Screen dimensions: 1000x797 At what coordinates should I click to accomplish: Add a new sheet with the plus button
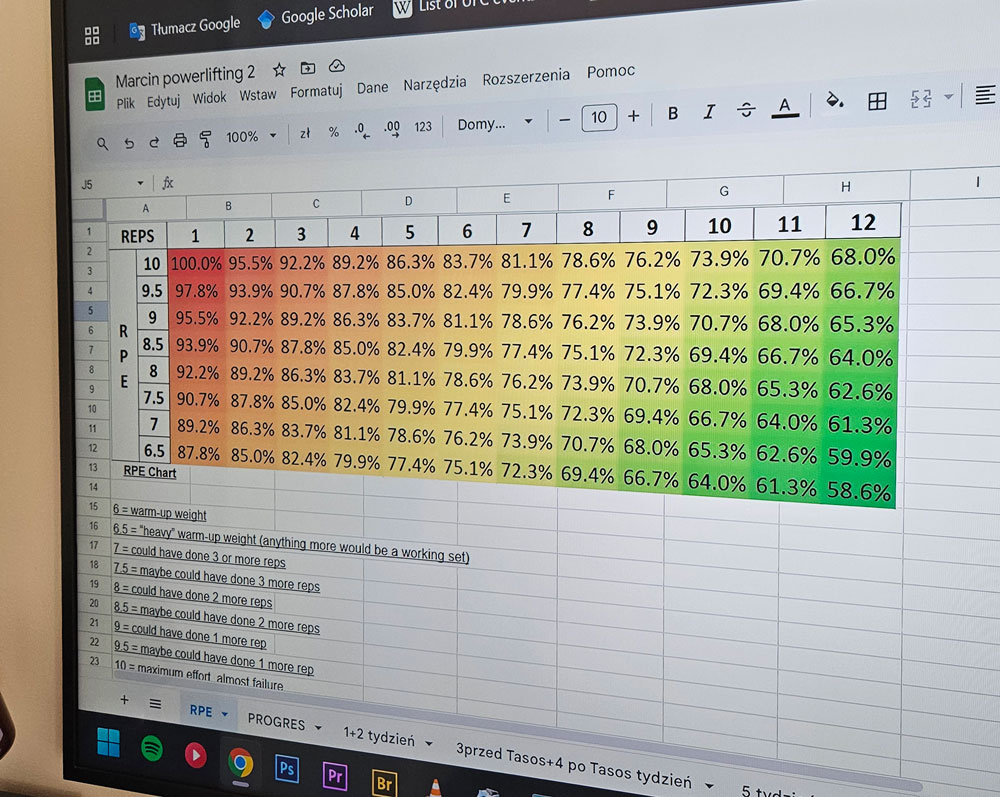(124, 702)
